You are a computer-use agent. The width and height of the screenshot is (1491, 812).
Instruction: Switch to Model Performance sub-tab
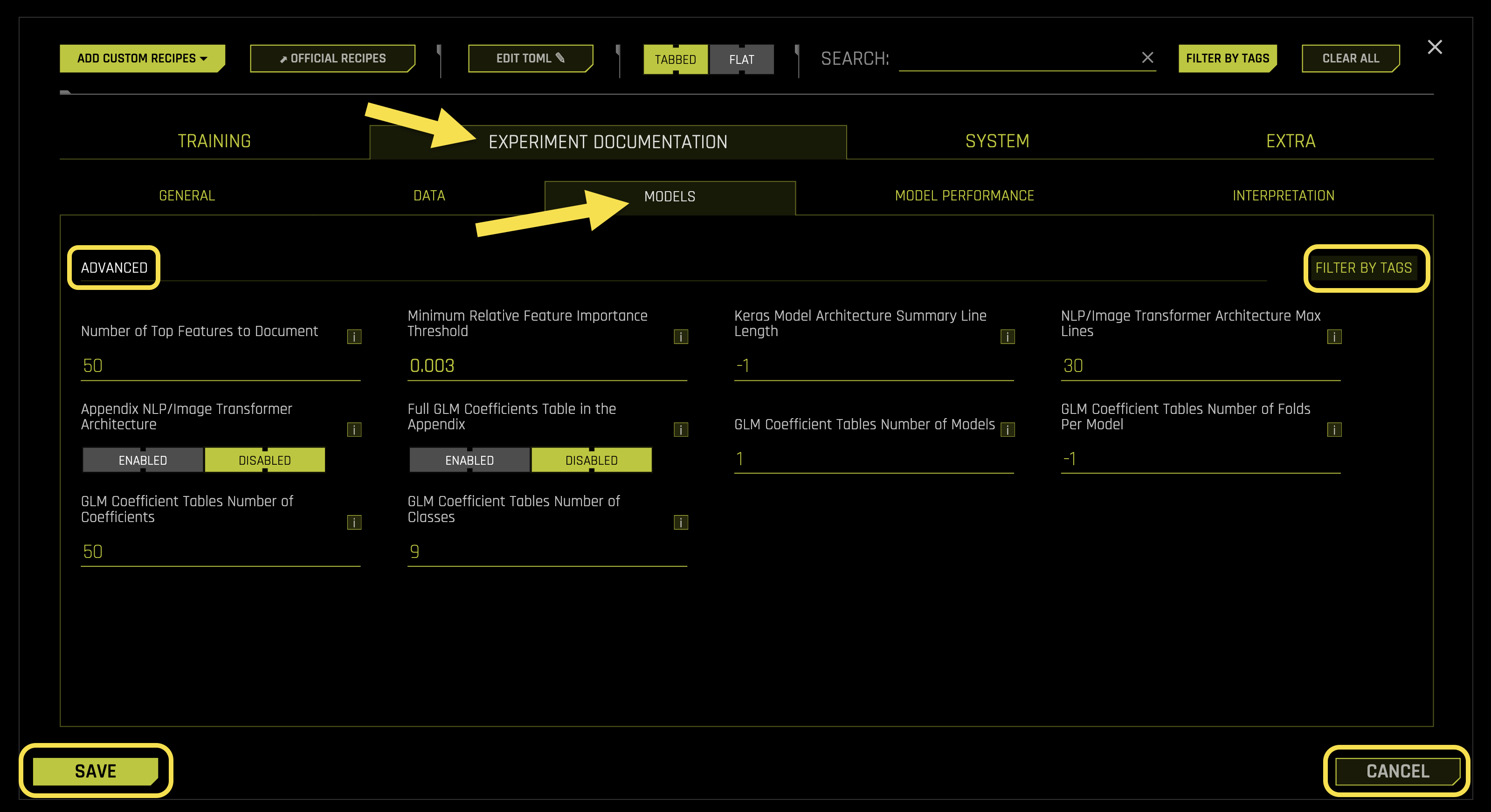pyautogui.click(x=964, y=196)
